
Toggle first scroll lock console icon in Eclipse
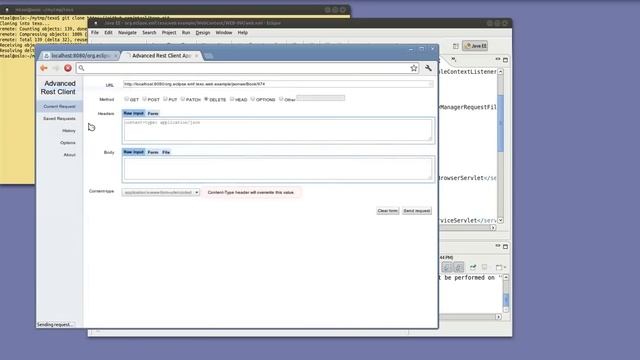(x=447, y=267)
